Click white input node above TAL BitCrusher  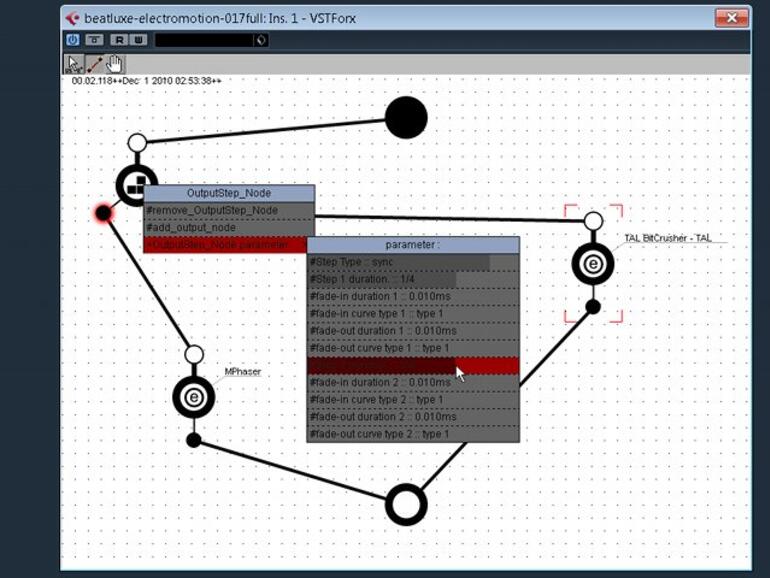(x=593, y=221)
